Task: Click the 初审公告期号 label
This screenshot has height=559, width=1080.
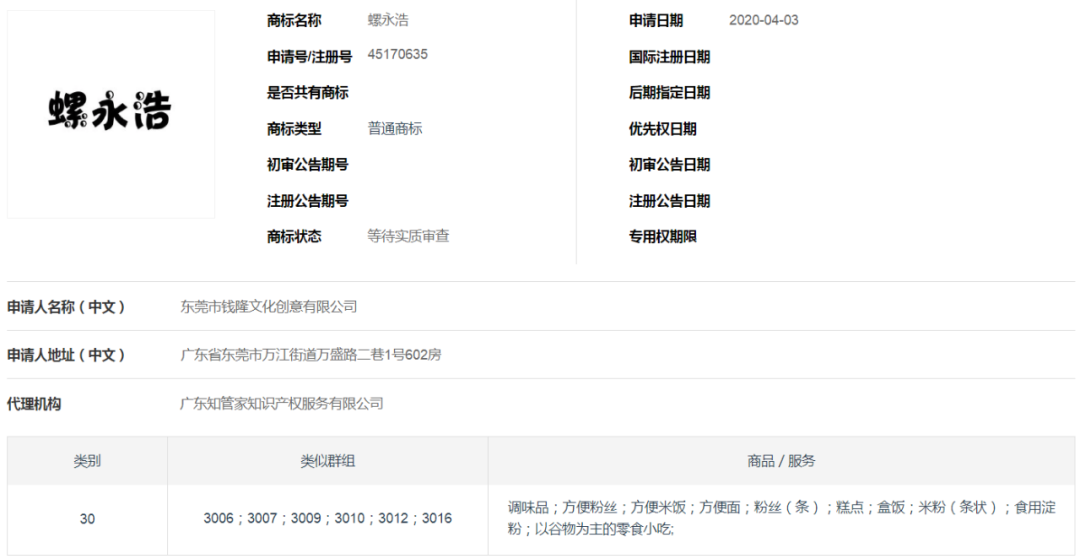Action: [x=308, y=165]
